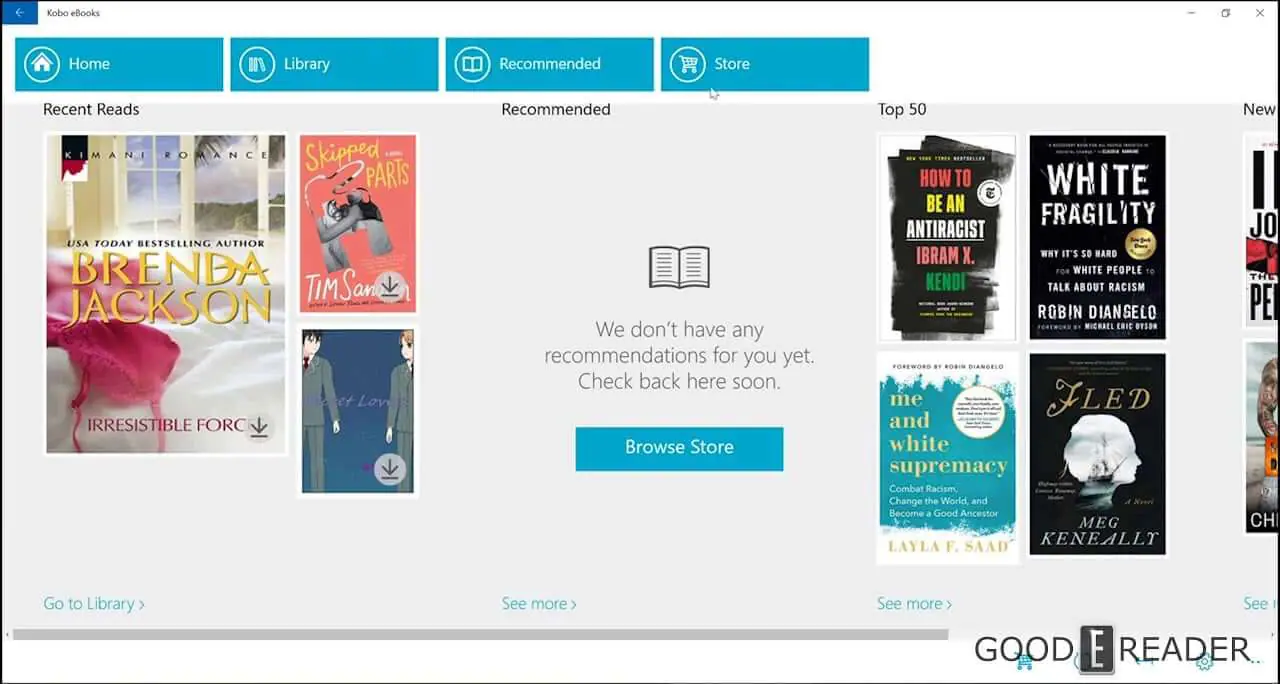
Task: Click the Store shopping cart icon
Action: click(688, 64)
